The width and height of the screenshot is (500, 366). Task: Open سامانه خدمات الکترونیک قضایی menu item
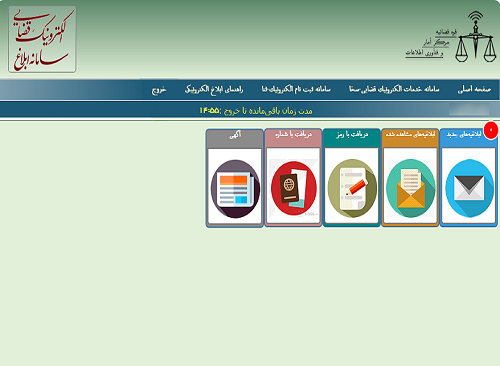(394, 89)
